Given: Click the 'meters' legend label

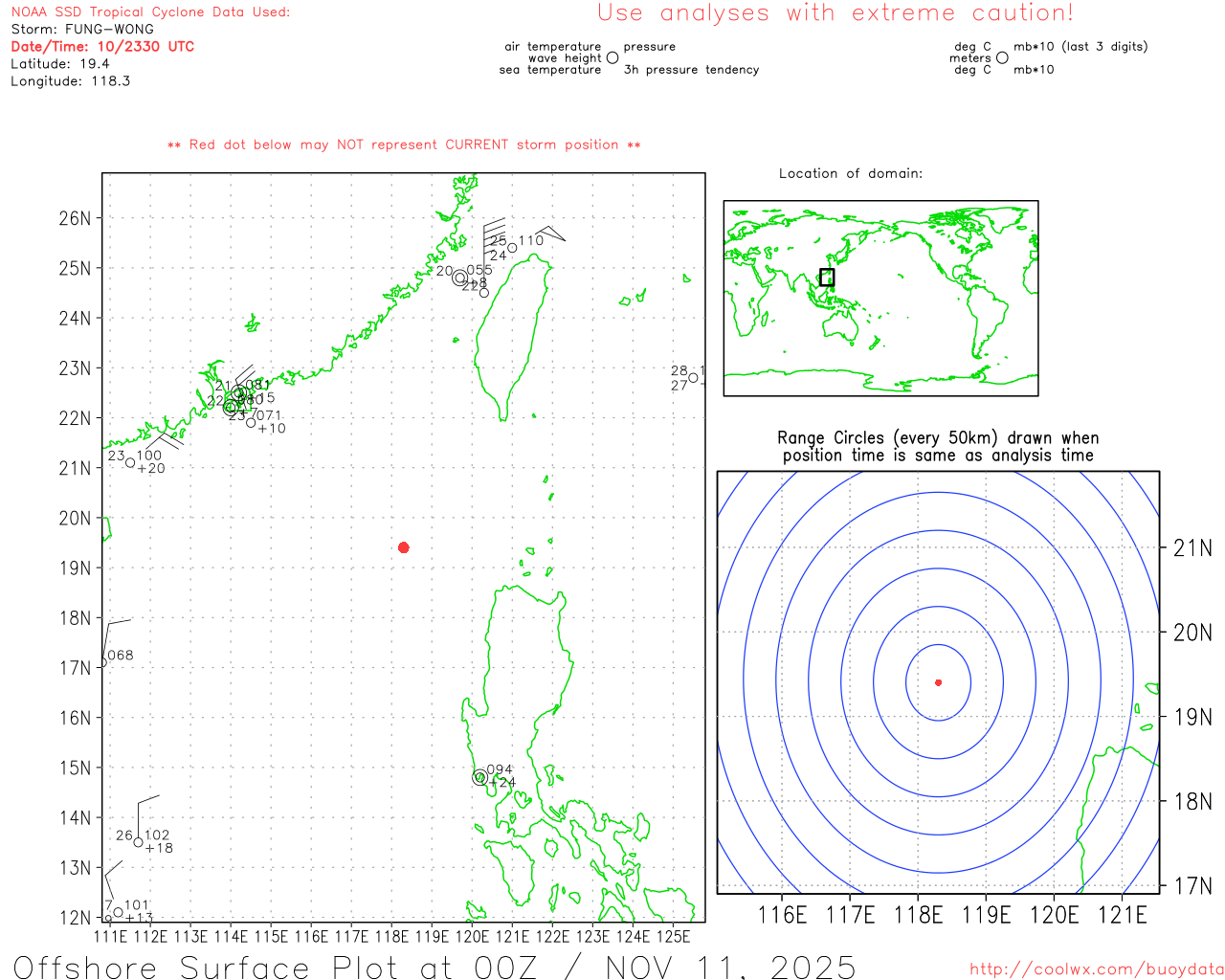Looking at the screenshot, I should 970,57.
